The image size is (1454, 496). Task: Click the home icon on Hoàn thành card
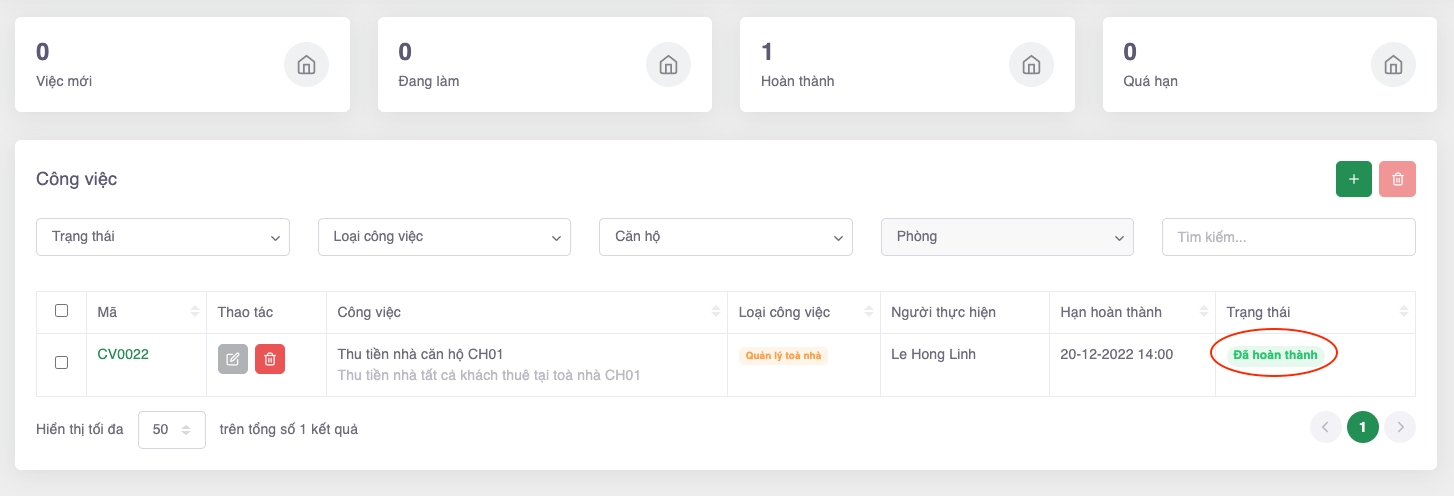click(x=1031, y=65)
